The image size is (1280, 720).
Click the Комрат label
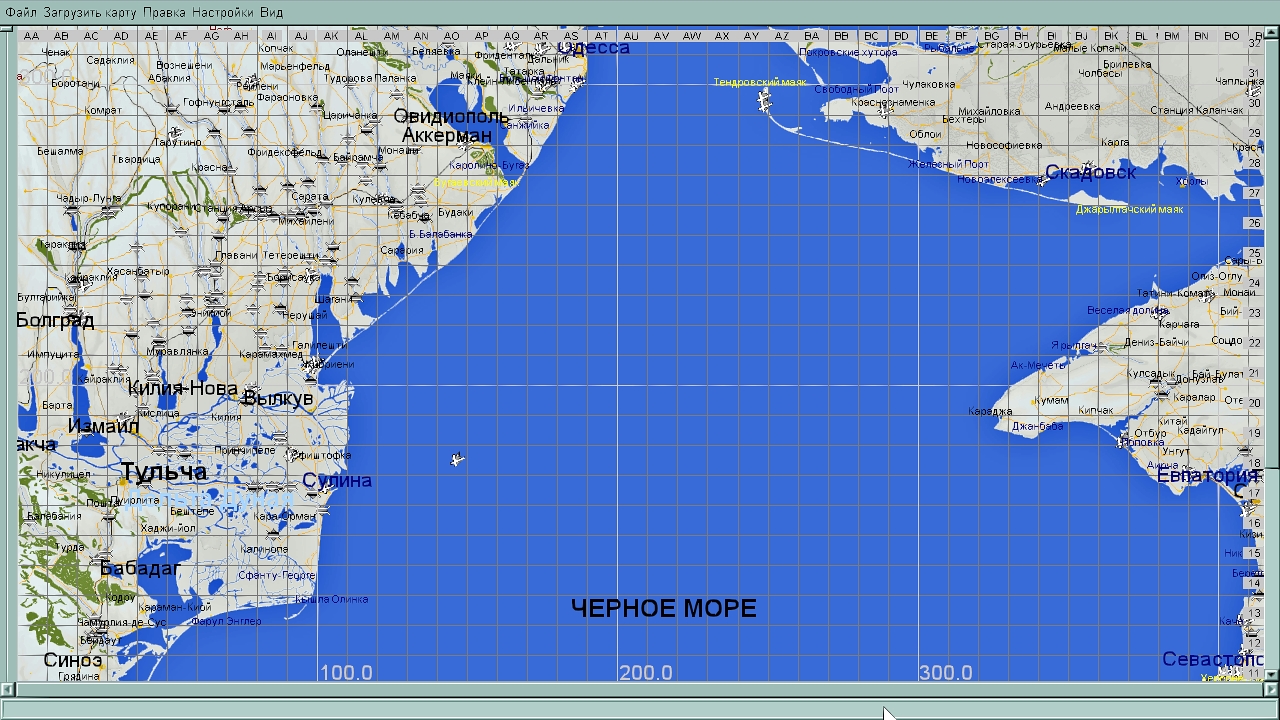point(103,110)
